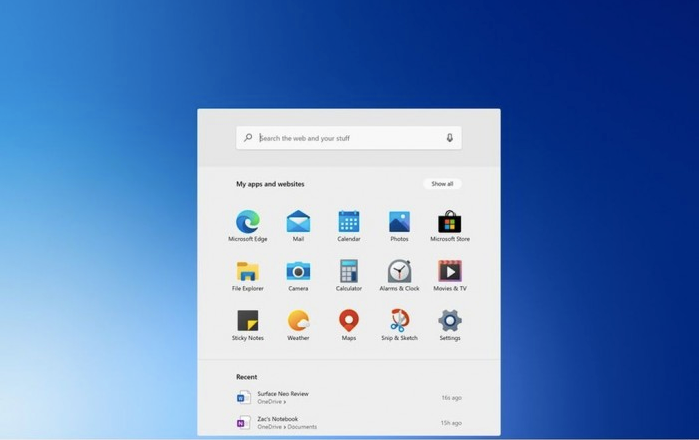The image size is (700, 440).
Task: Launch Movies & TV
Action: (x=450, y=275)
